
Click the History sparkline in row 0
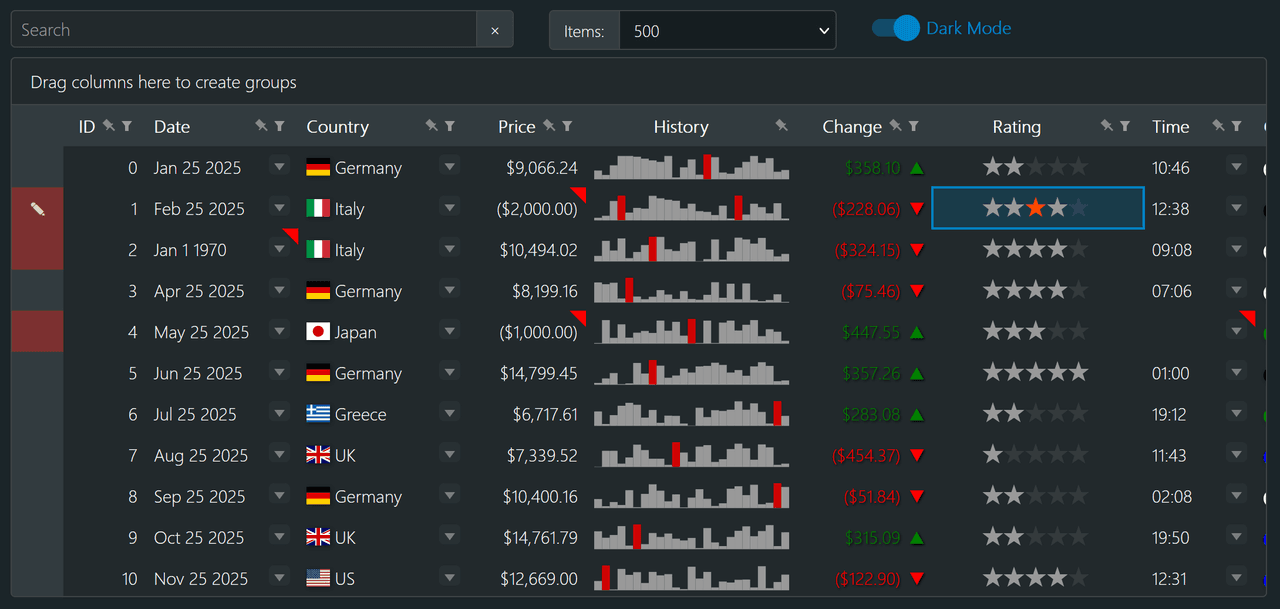tap(691, 167)
